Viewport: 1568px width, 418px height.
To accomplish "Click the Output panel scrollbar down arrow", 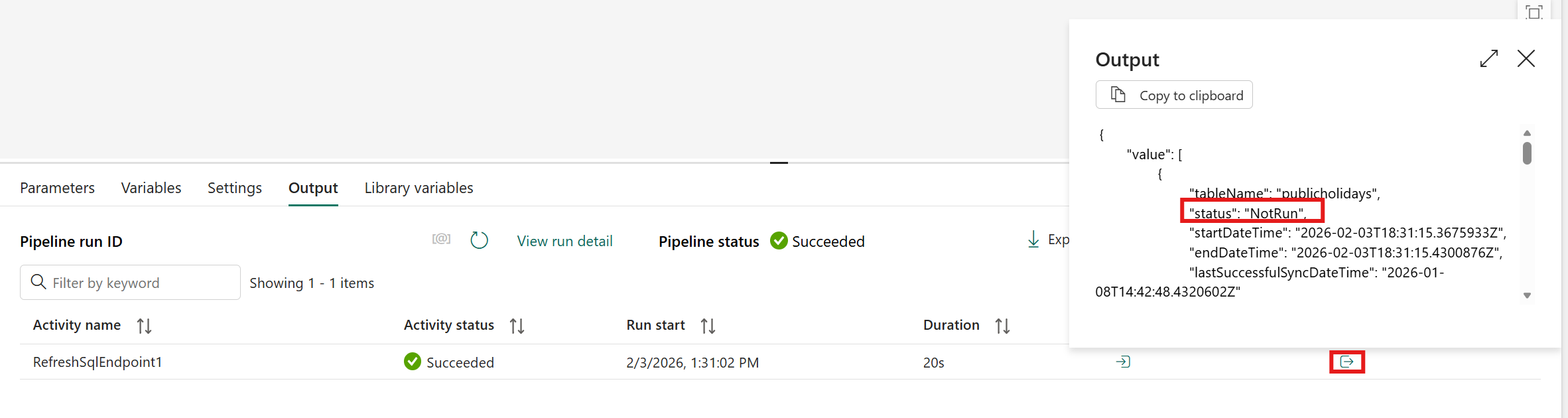I will pos(1527,296).
